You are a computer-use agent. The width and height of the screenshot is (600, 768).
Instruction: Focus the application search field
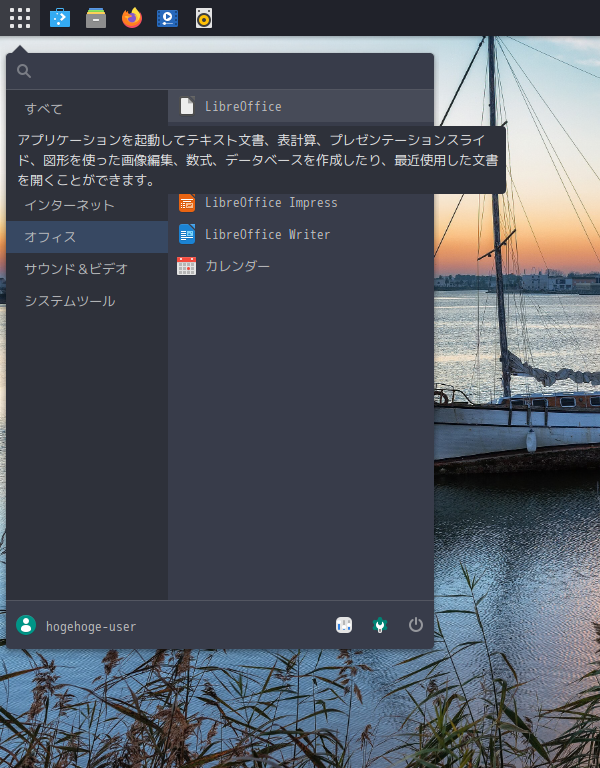(x=220, y=71)
